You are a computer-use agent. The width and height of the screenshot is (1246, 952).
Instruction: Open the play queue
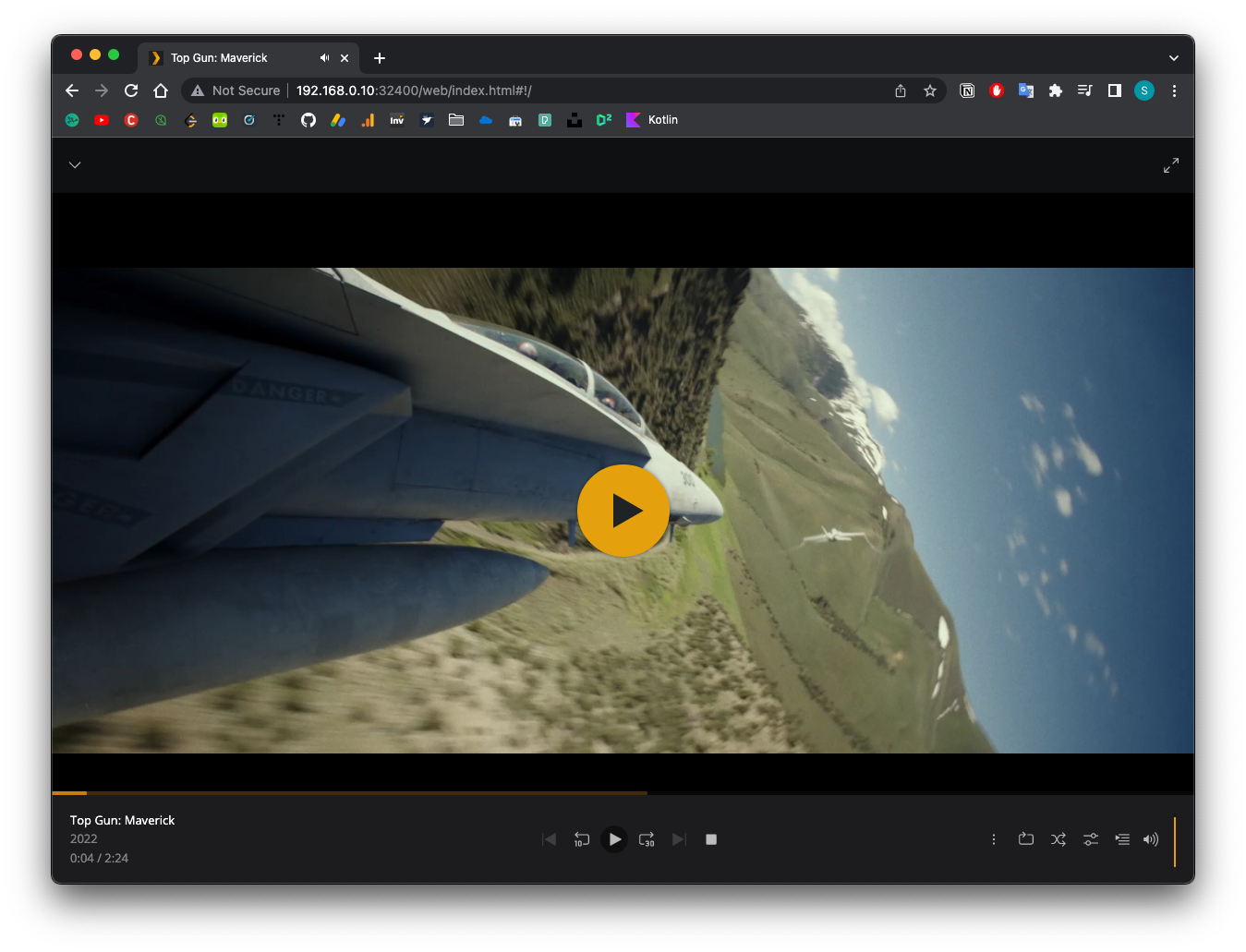1122,839
